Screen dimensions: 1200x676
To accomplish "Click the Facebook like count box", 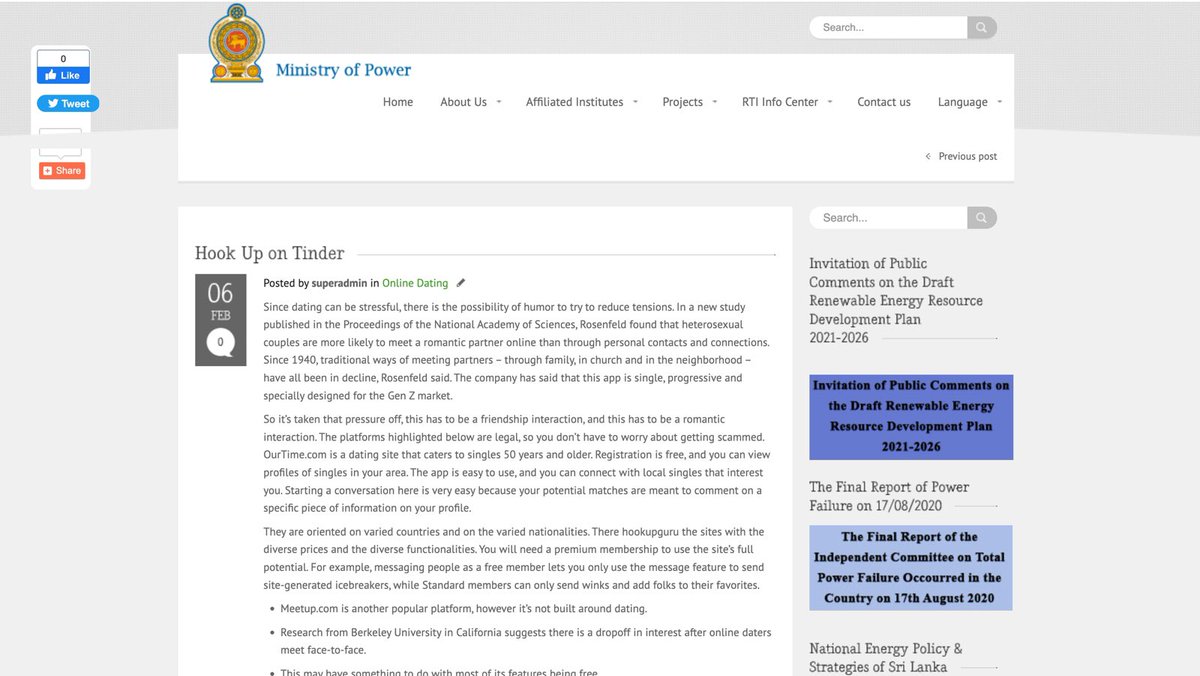I will pyautogui.click(x=63, y=59).
